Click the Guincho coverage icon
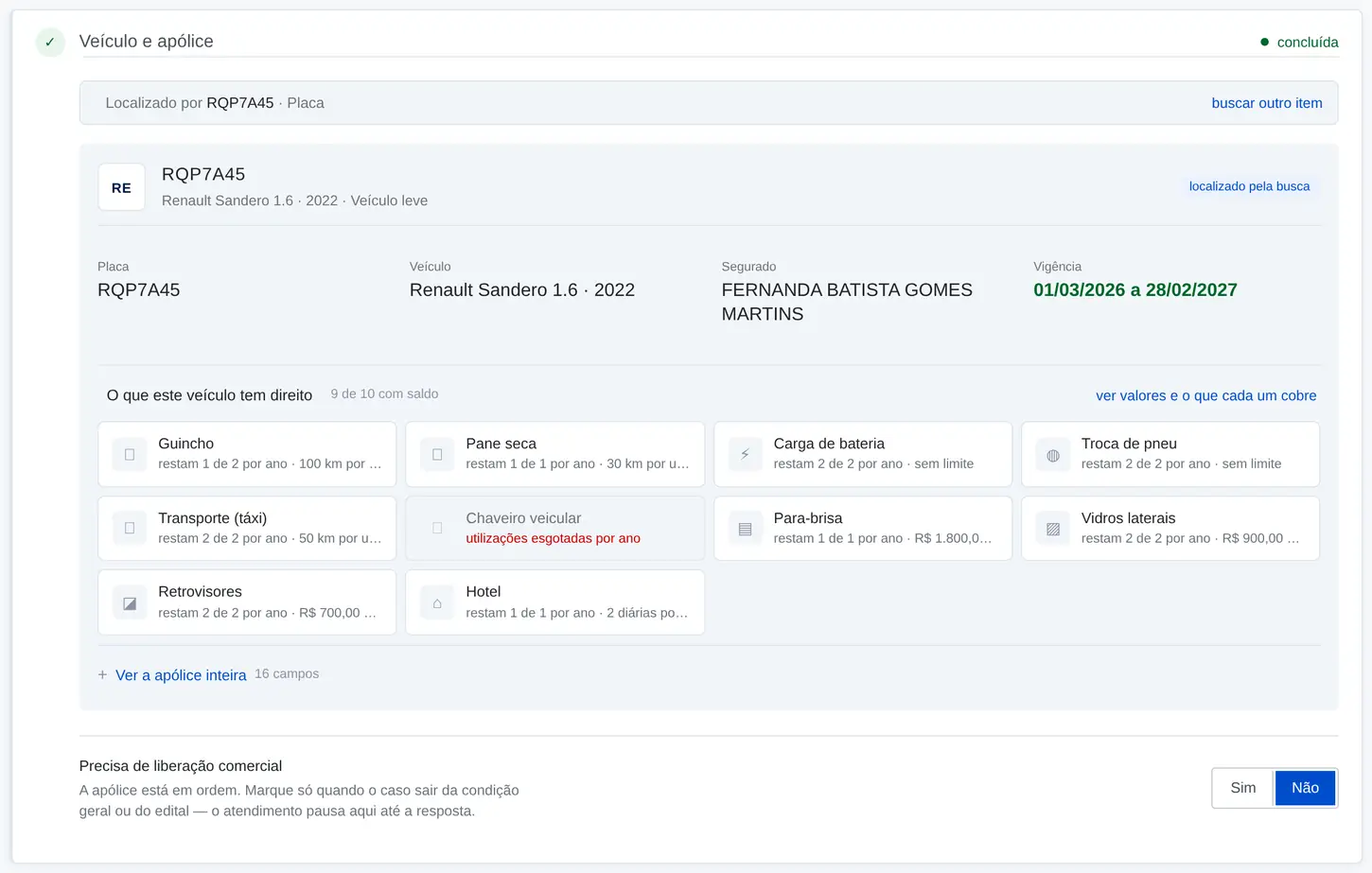 130,455
